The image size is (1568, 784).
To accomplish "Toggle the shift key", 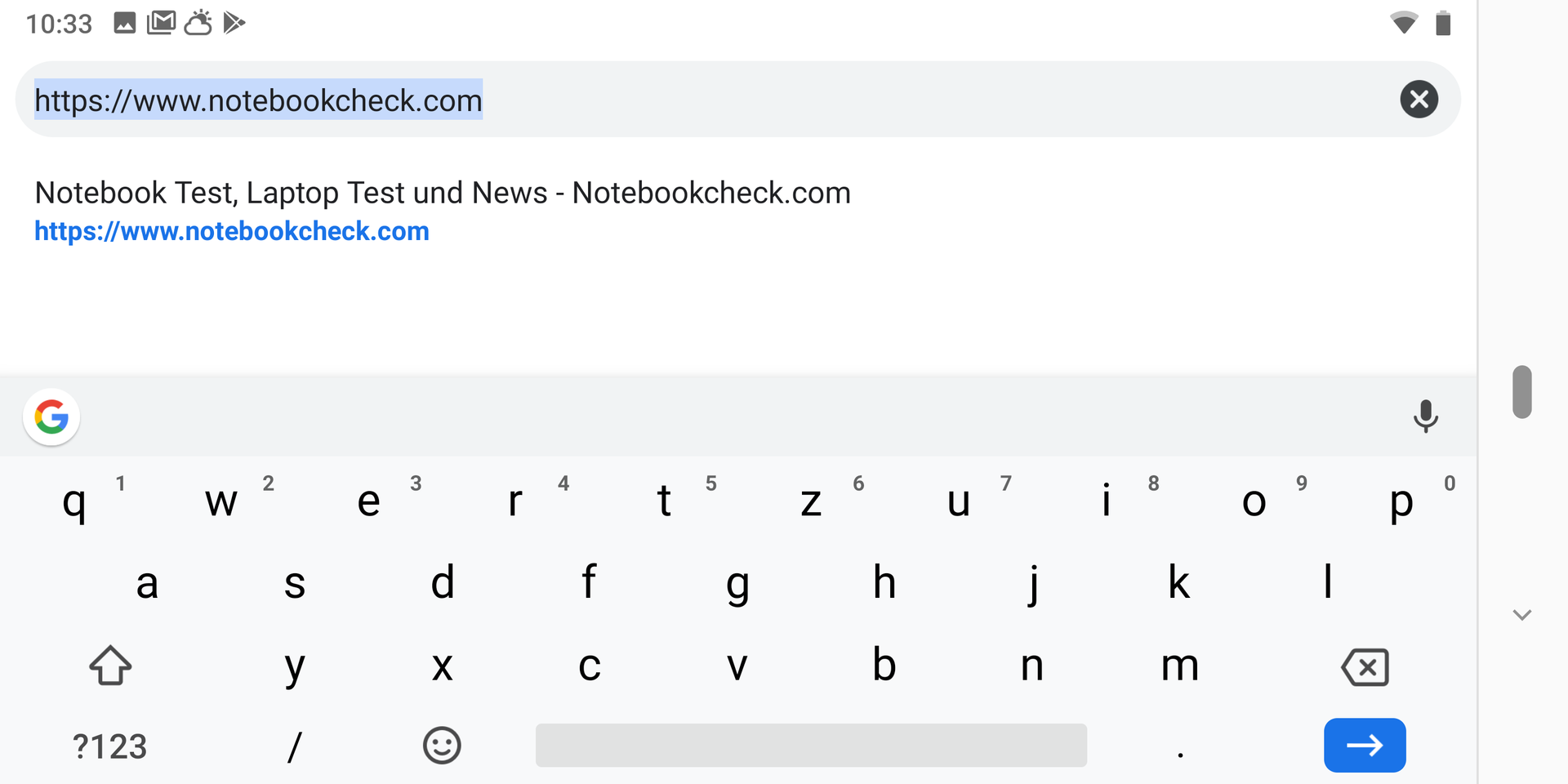I will (110, 666).
